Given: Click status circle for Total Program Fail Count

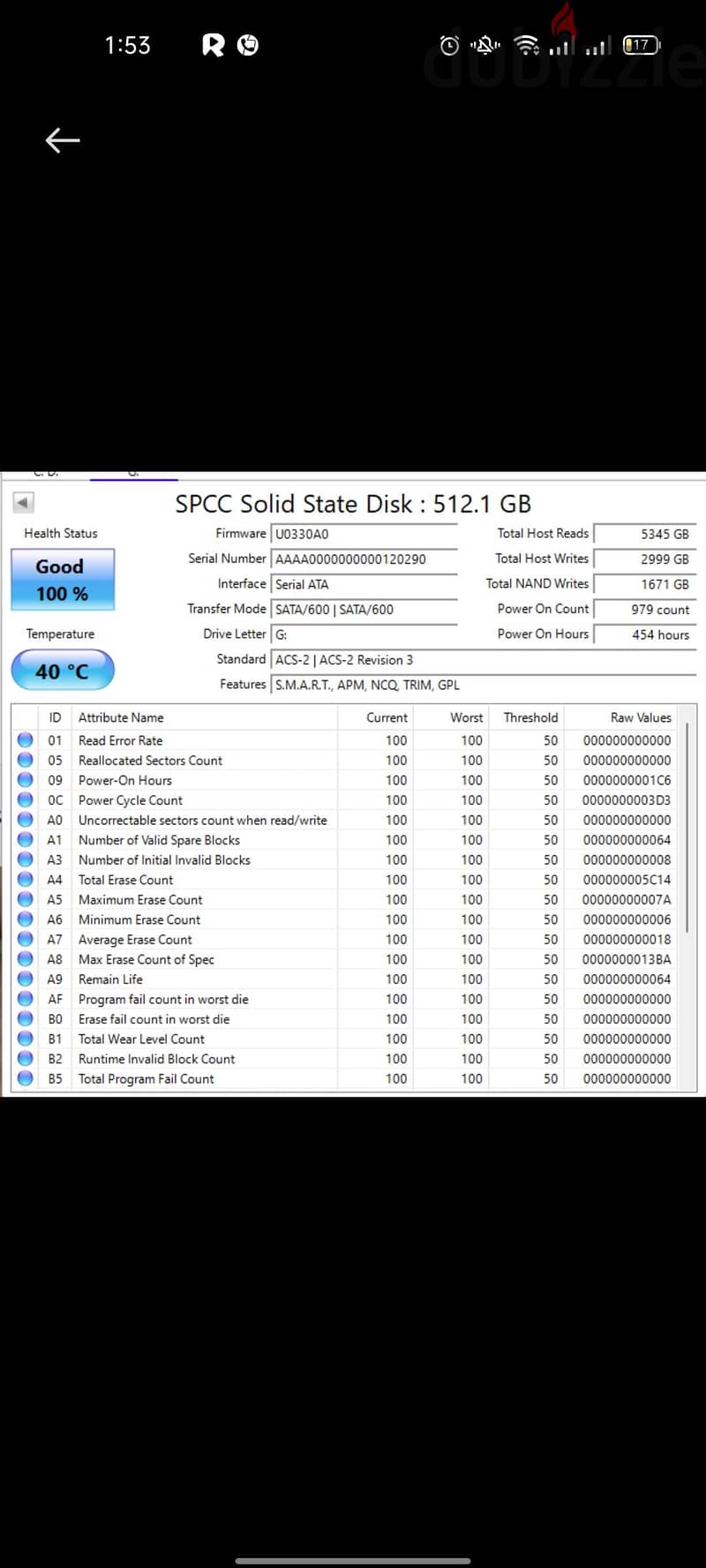Looking at the screenshot, I should [x=26, y=1078].
